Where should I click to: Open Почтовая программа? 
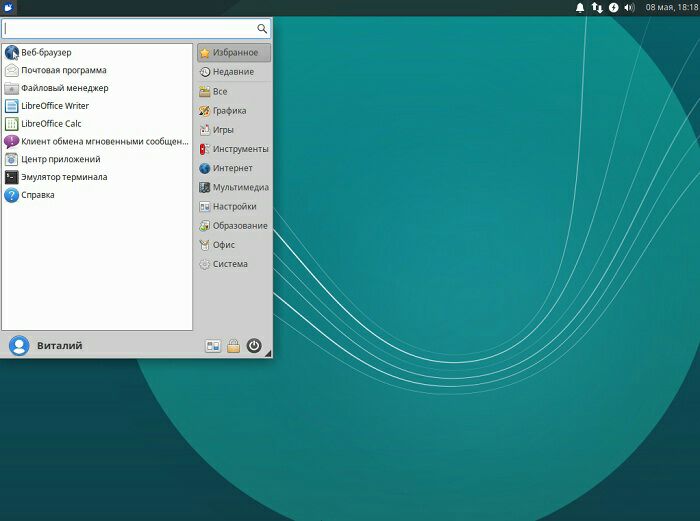click(97, 71)
